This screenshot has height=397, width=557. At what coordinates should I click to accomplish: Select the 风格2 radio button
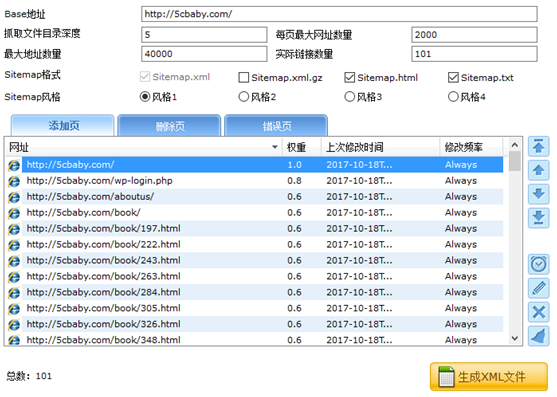click(243, 97)
